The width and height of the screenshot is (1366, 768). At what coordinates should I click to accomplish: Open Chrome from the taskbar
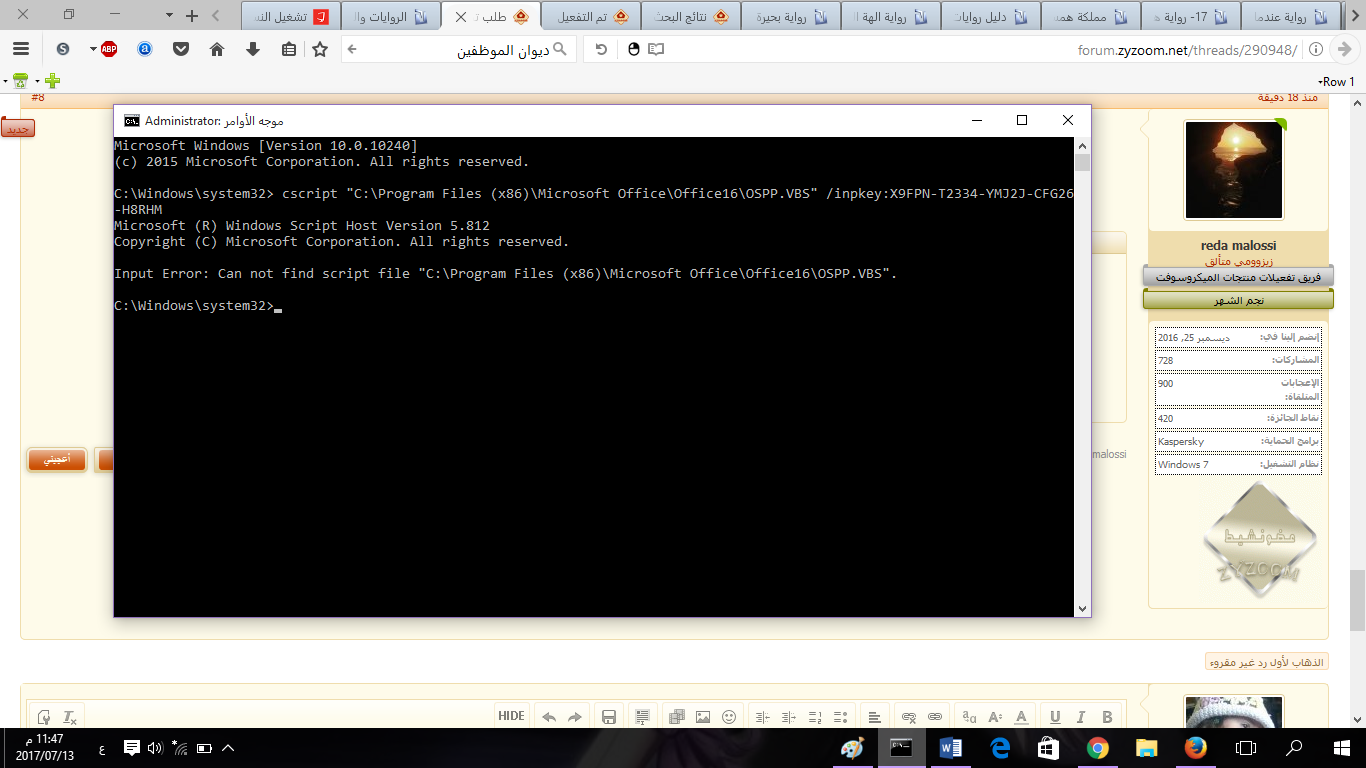coord(1098,747)
